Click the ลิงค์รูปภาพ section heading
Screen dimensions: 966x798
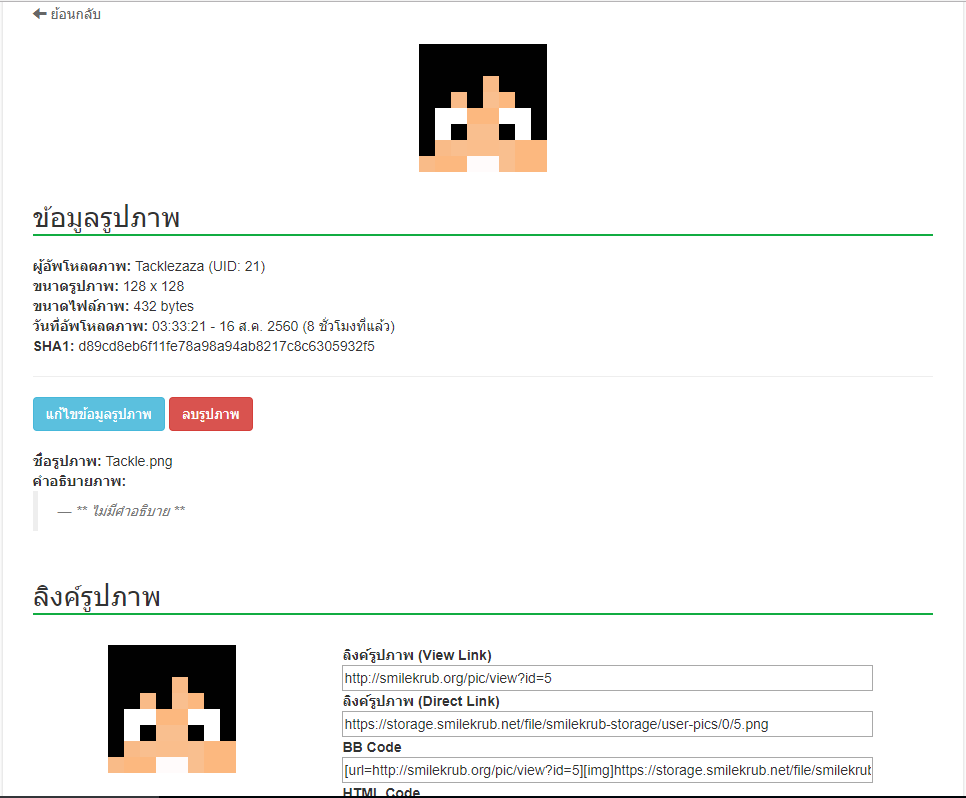tap(97, 597)
